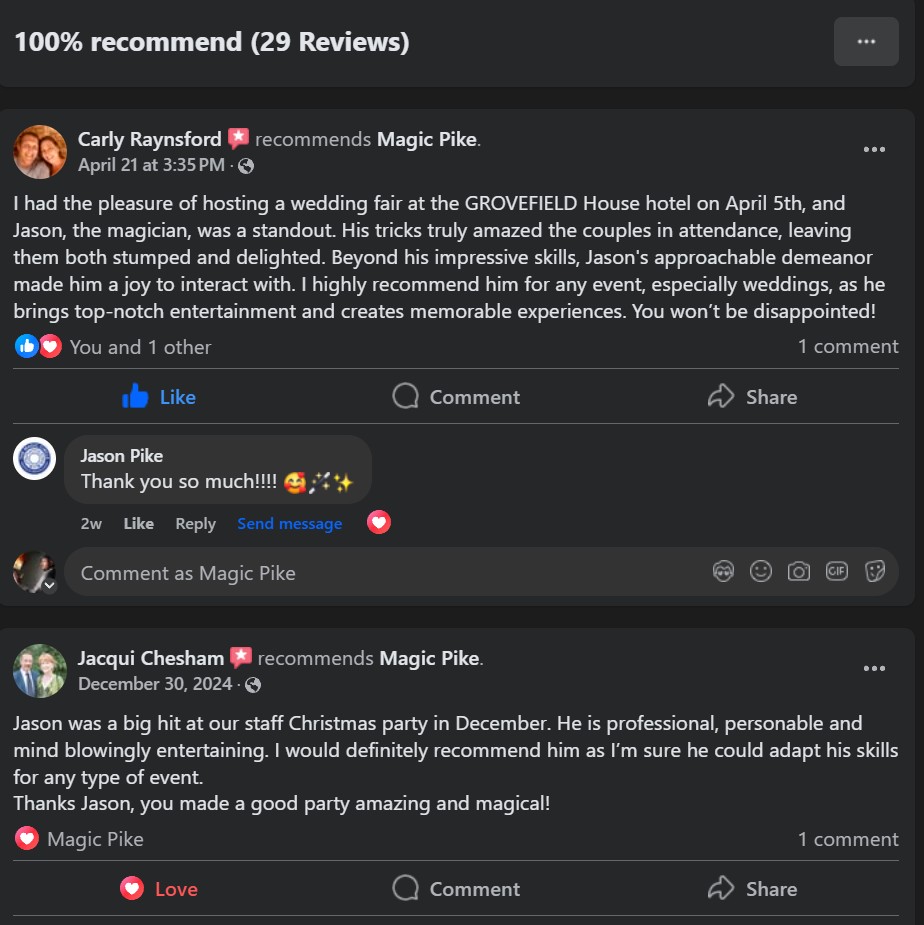Insert an emoji into the comment
Viewport: 924px width, 925px height.
click(x=761, y=572)
